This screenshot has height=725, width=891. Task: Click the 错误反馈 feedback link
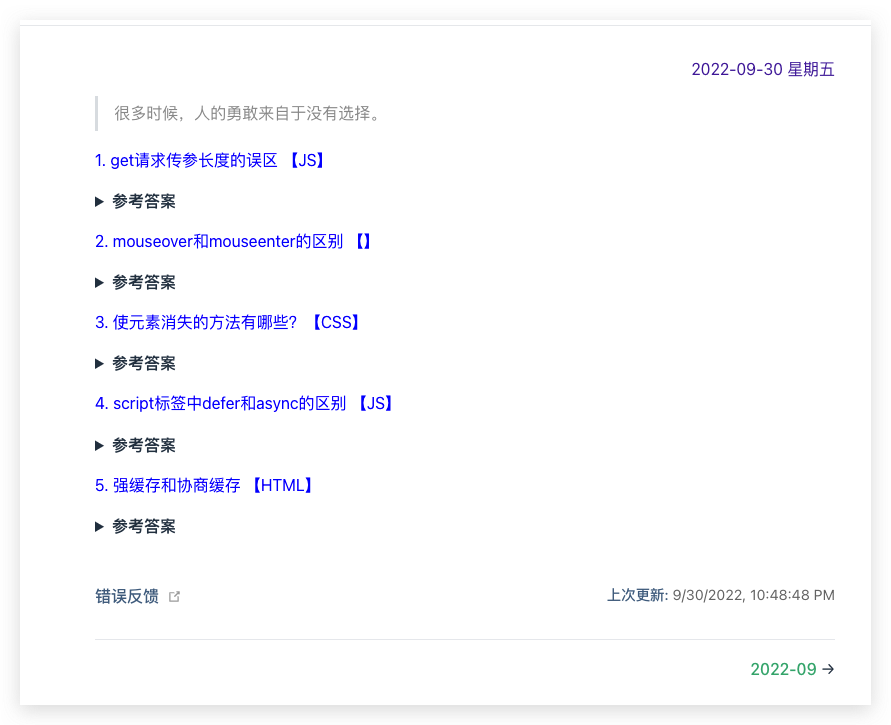pyautogui.click(x=127, y=596)
